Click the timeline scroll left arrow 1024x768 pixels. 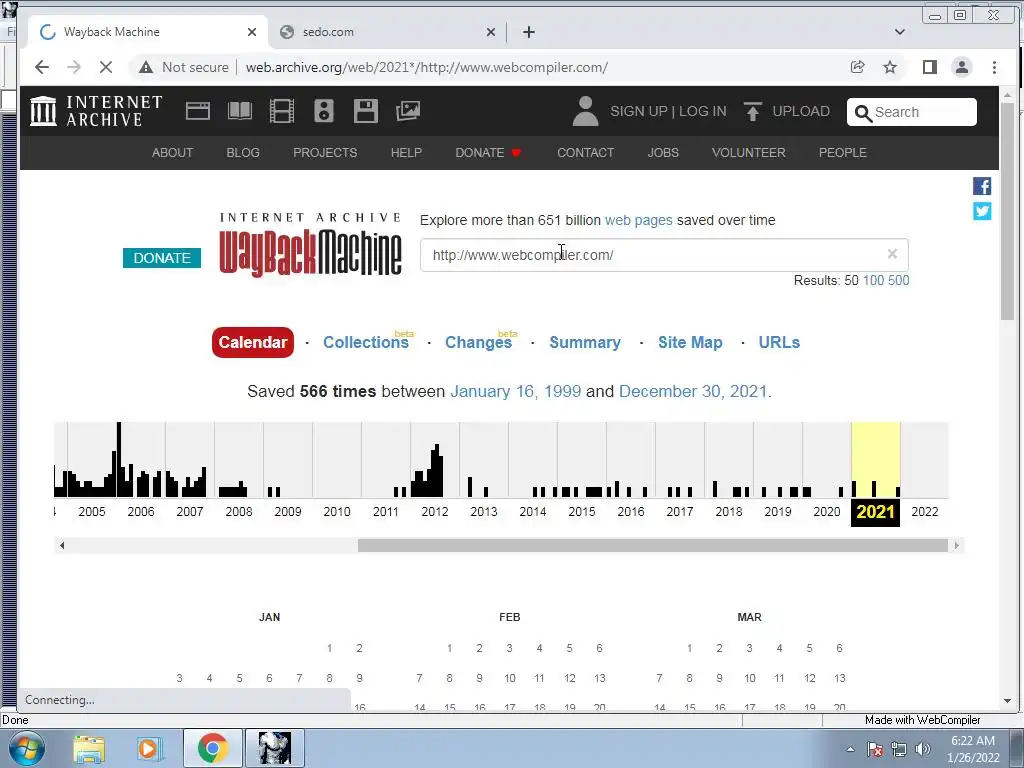pos(61,545)
